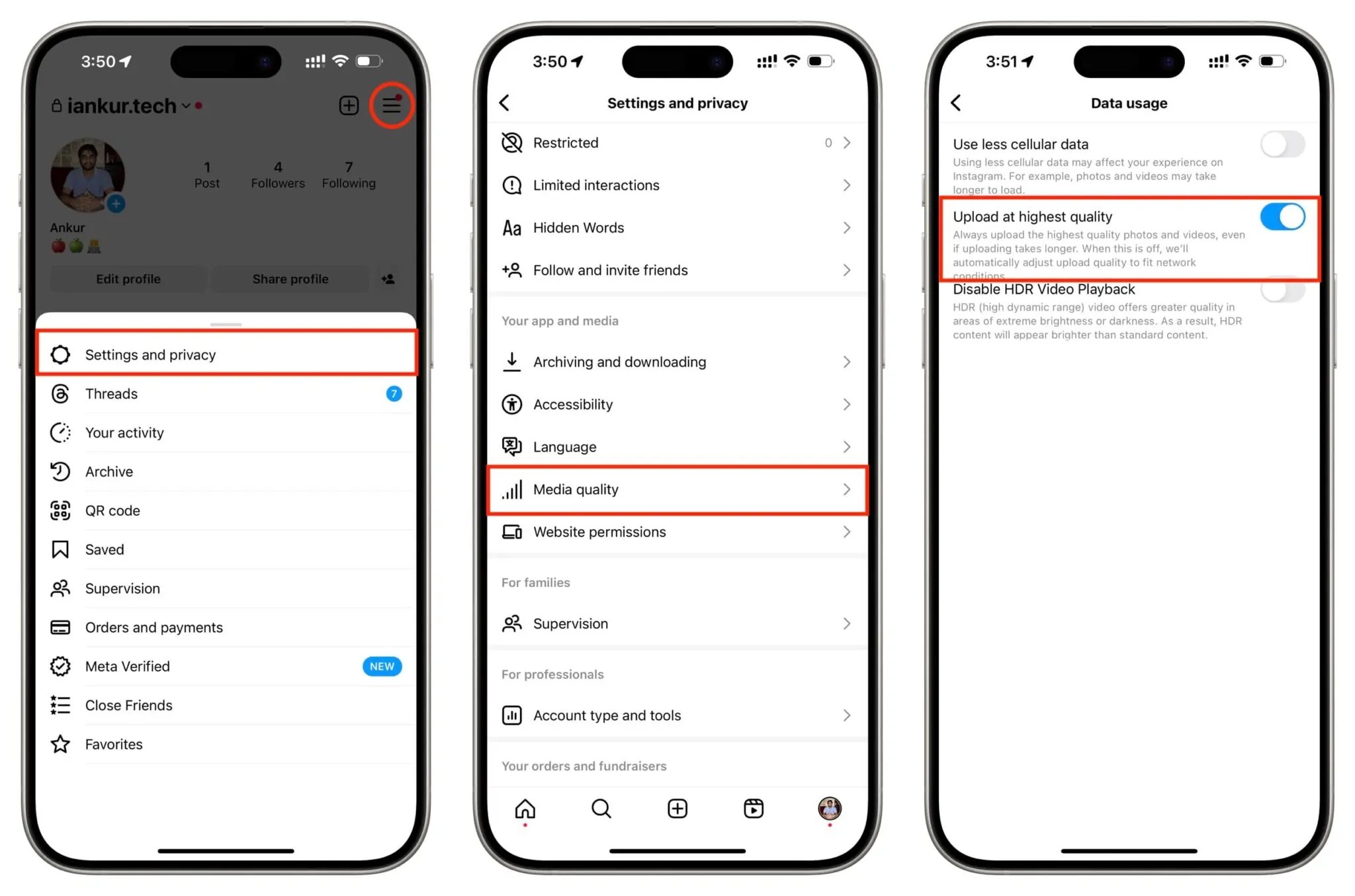The width and height of the screenshot is (1355, 896).
Task: Tap the Add Post icon
Action: click(x=349, y=103)
